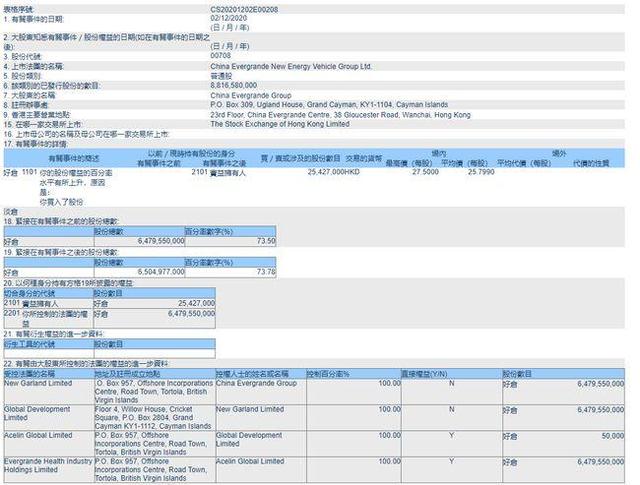Select Evergrande Health Industry Holdings Limited
Viewport: 640px width, 485px height.
coord(48,465)
